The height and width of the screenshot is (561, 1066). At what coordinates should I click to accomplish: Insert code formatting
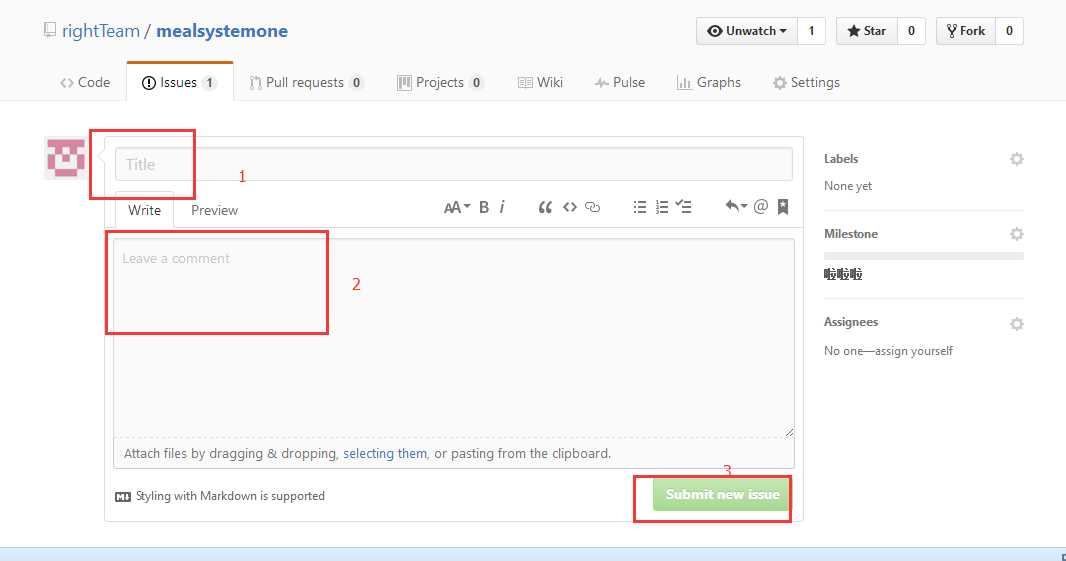(570, 207)
